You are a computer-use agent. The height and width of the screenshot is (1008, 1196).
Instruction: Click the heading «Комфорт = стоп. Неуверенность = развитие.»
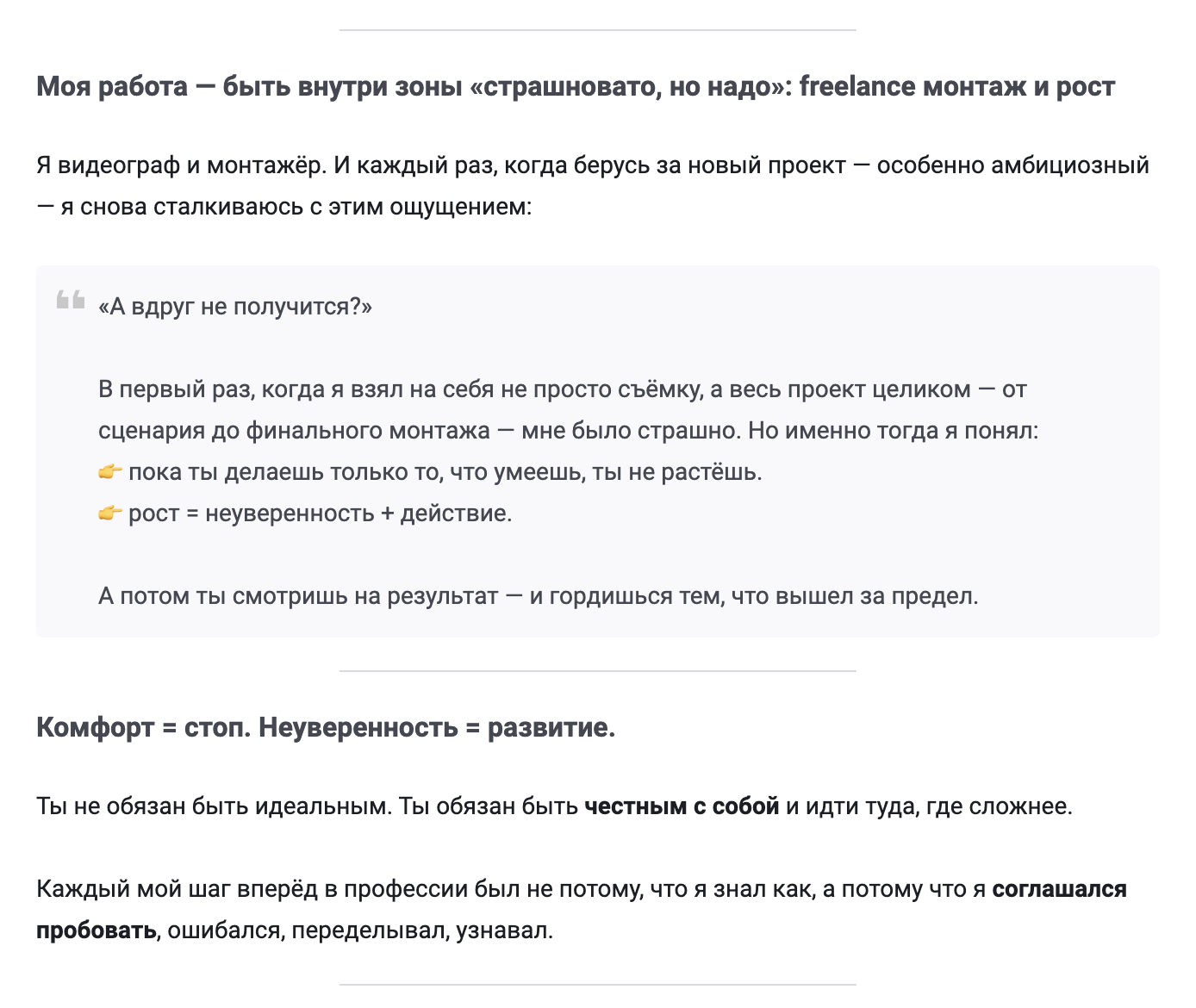(x=326, y=727)
